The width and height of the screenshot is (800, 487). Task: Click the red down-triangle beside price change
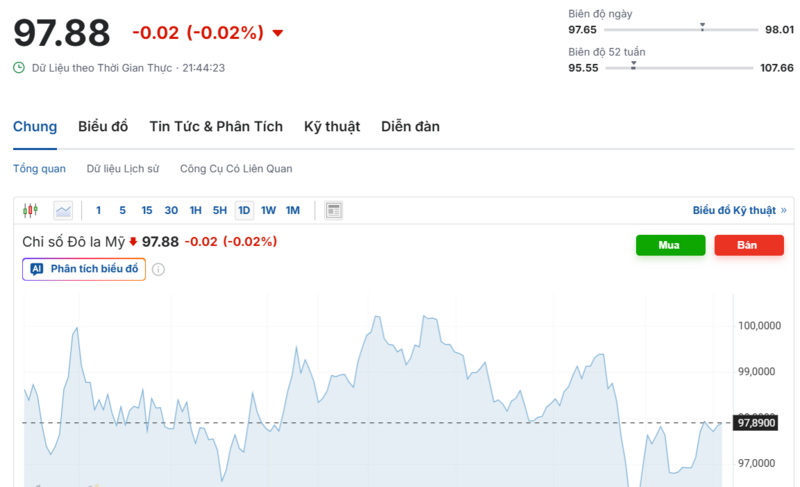278,33
